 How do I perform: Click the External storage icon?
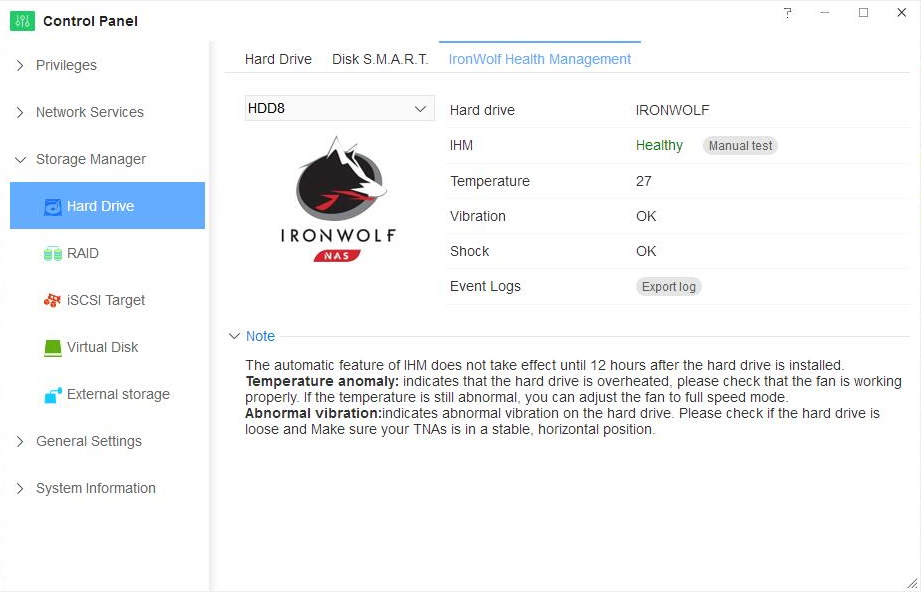[53, 395]
